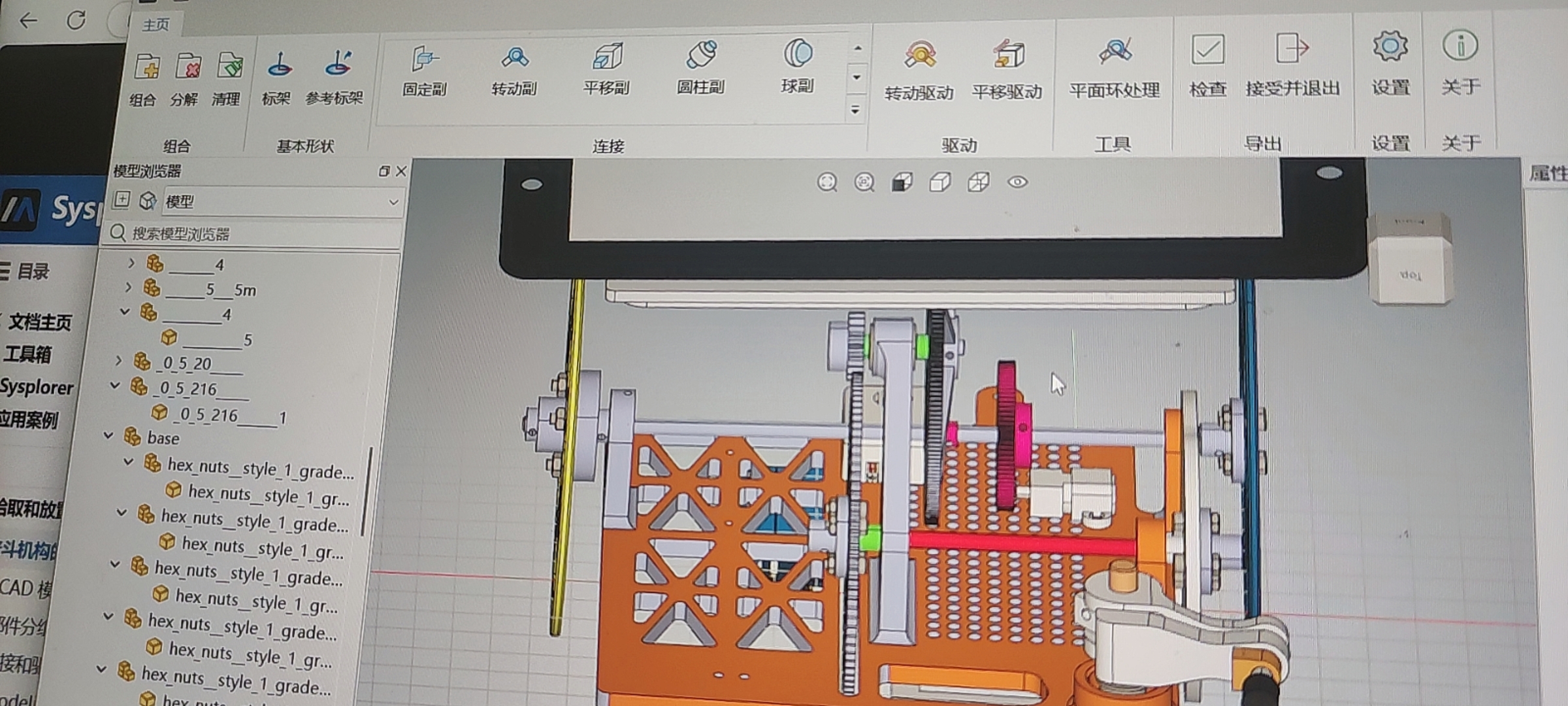Switch to the shaded solid cube display mode
Screen dimensions: 1568x706
point(902,182)
